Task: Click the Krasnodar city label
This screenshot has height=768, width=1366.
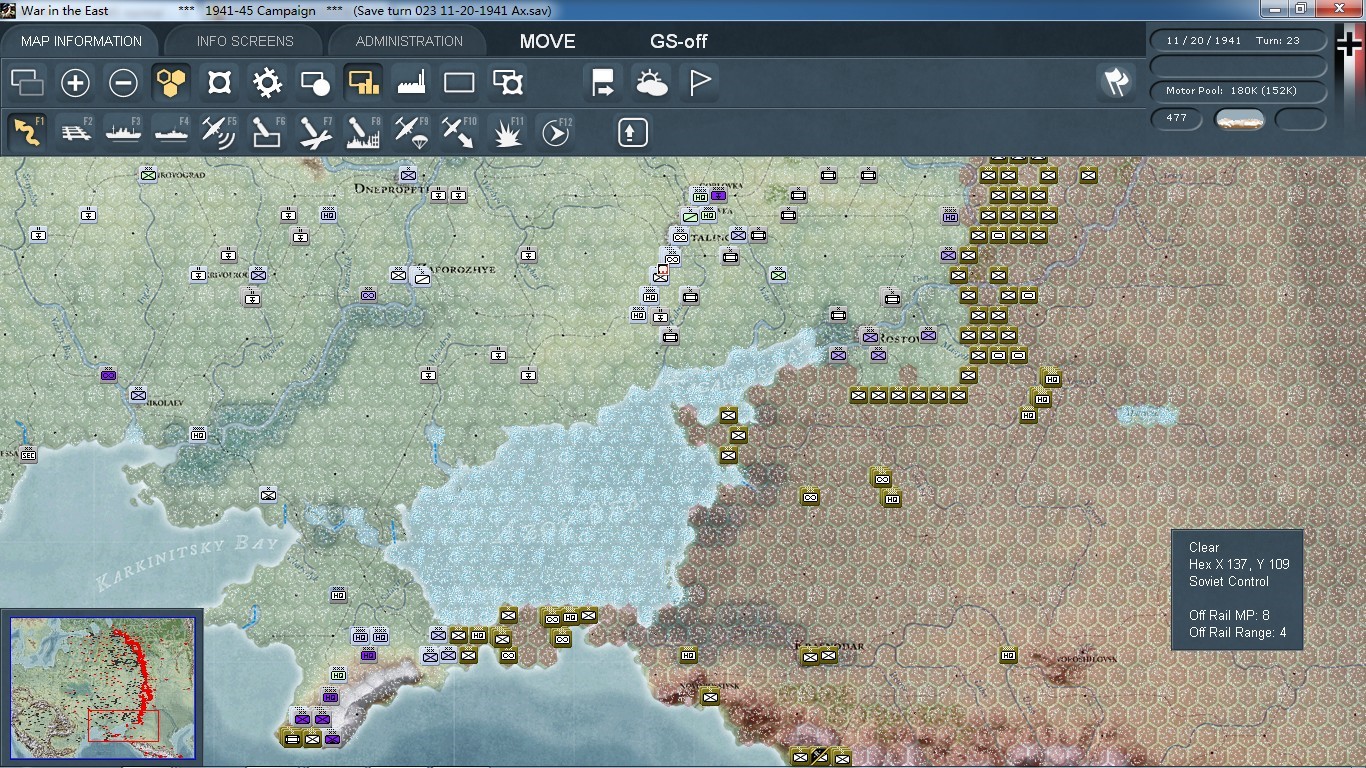Action: (x=828, y=646)
